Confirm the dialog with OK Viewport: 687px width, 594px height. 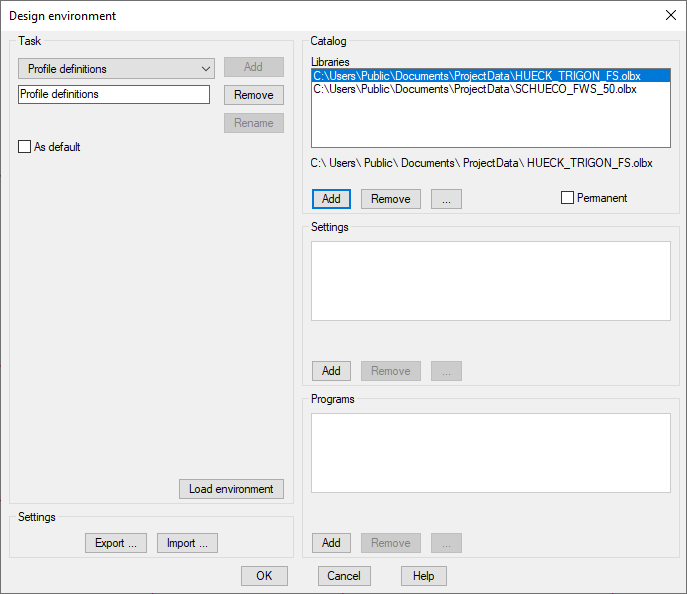coord(264,576)
